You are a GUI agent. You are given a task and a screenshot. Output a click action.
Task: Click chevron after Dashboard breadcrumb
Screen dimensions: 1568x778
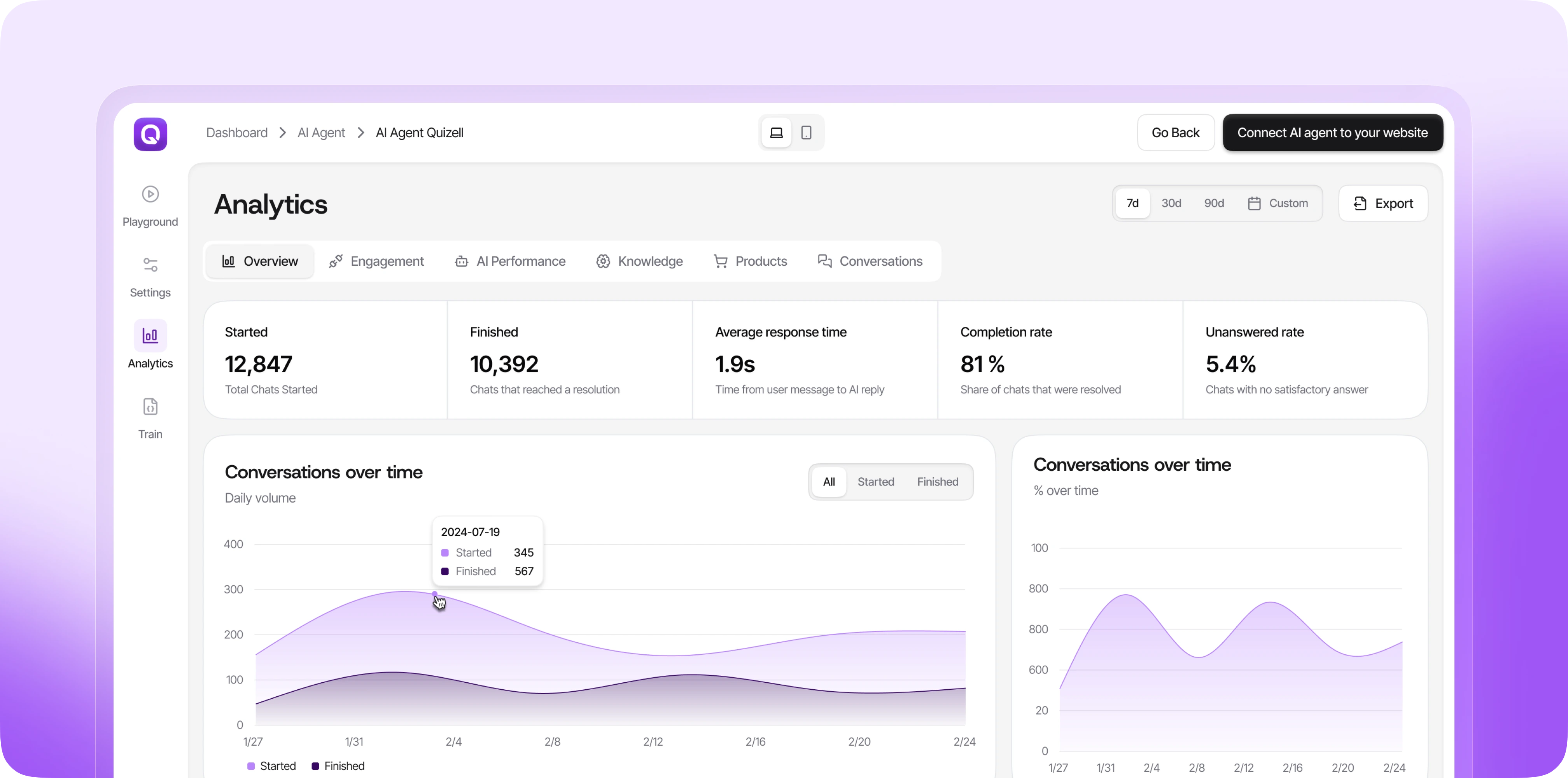(x=282, y=133)
